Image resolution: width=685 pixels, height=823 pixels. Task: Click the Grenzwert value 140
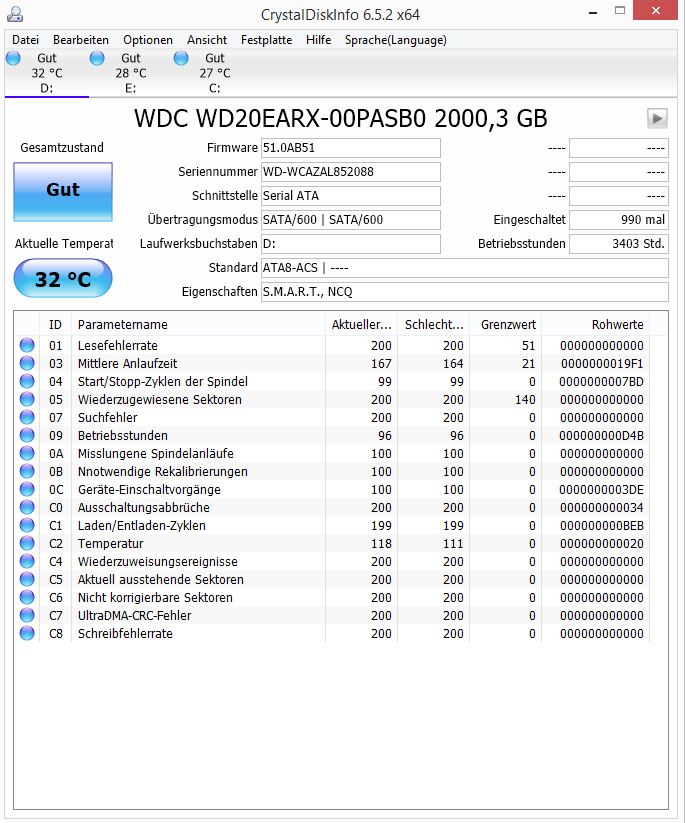pos(525,400)
